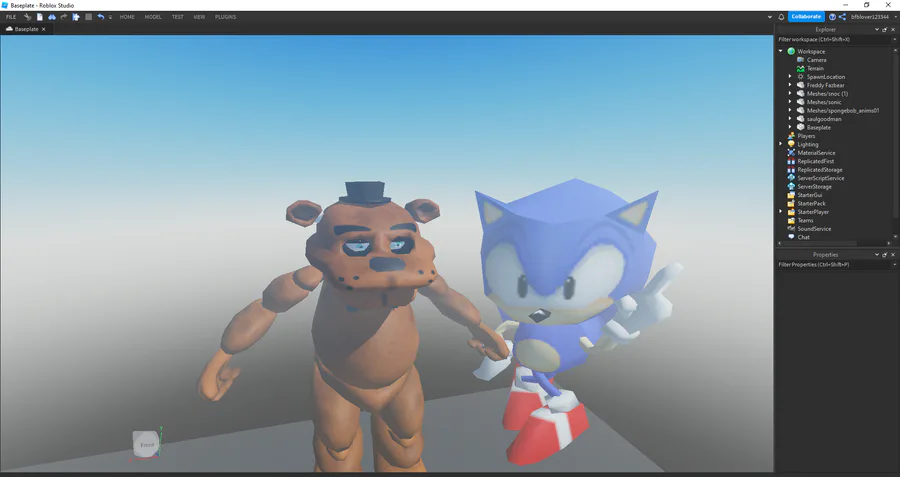The width and height of the screenshot is (900, 477).
Task: Click the SoundService icon
Action: (x=791, y=228)
